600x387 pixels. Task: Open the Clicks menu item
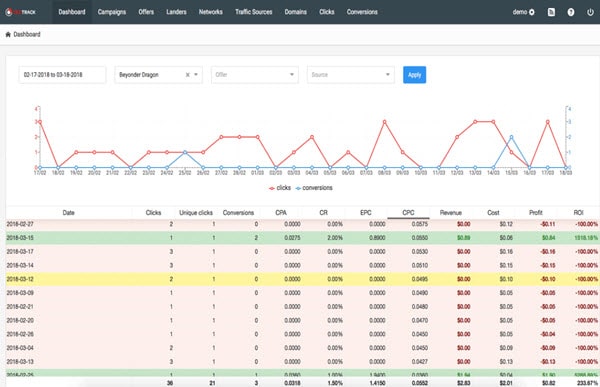point(327,12)
